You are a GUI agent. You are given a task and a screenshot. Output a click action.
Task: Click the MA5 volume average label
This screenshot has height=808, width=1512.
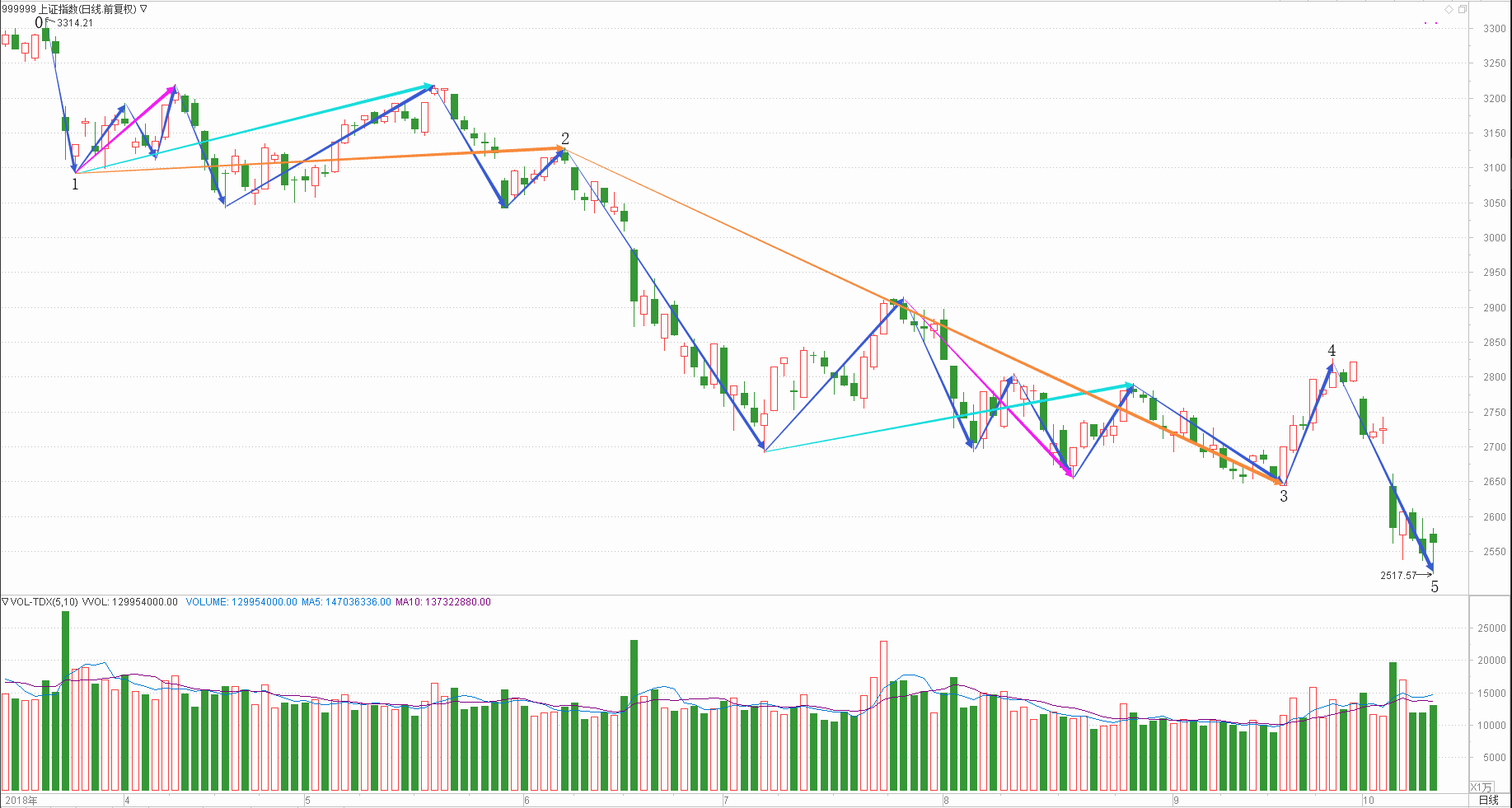point(346,602)
